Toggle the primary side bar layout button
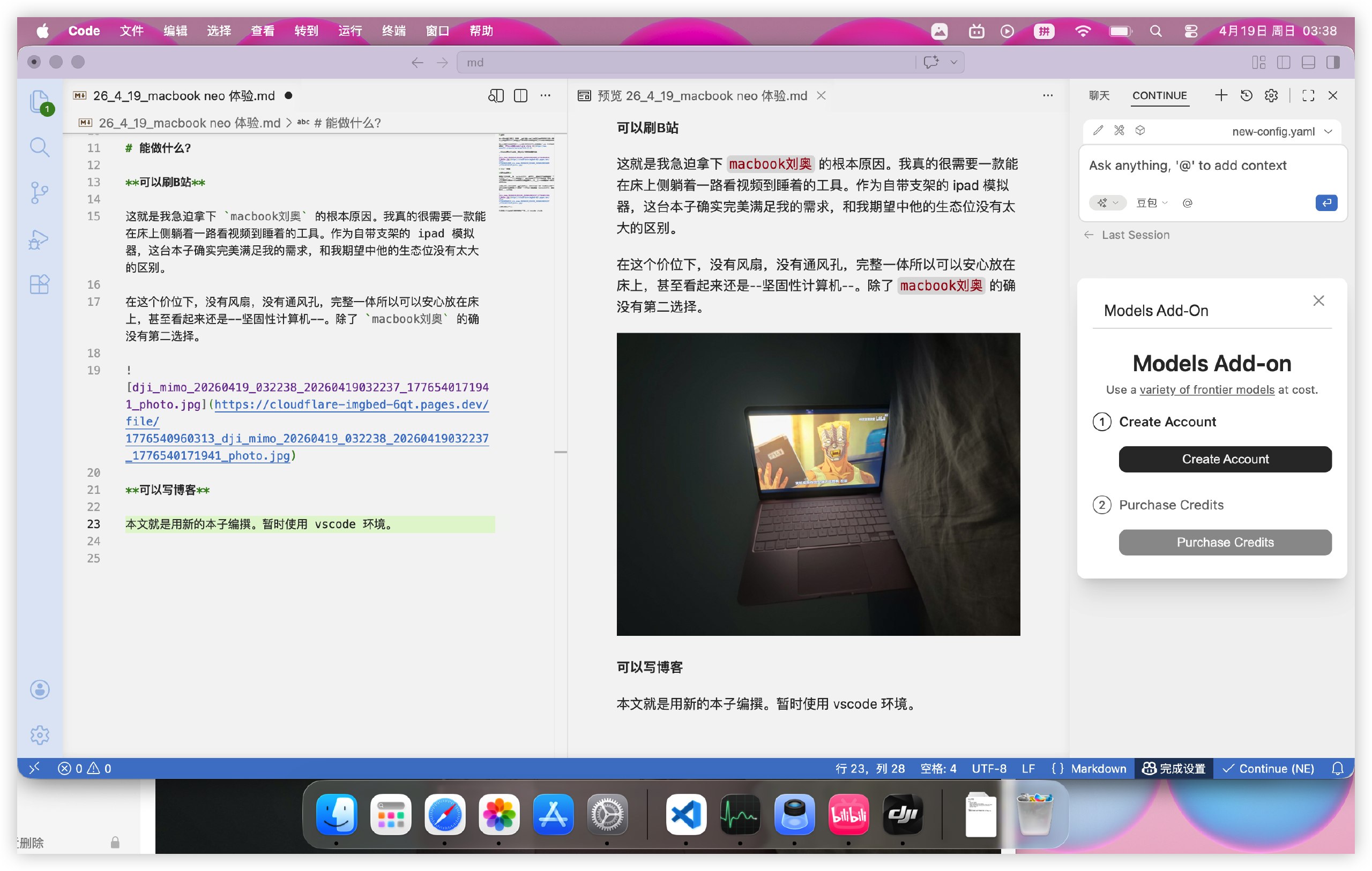Viewport: 1372px width, 871px height. [x=1283, y=62]
